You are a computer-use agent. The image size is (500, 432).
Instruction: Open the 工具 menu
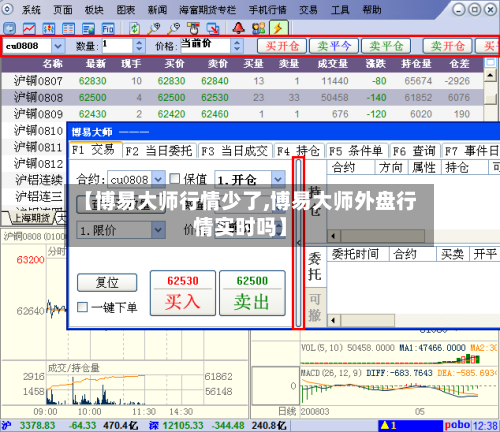pyautogui.click(x=340, y=10)
